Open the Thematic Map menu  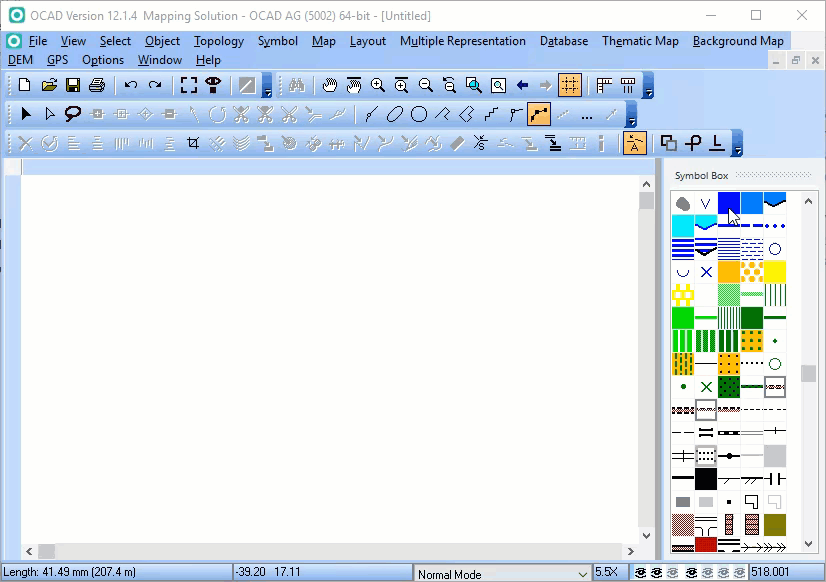(x=640, y=41)
